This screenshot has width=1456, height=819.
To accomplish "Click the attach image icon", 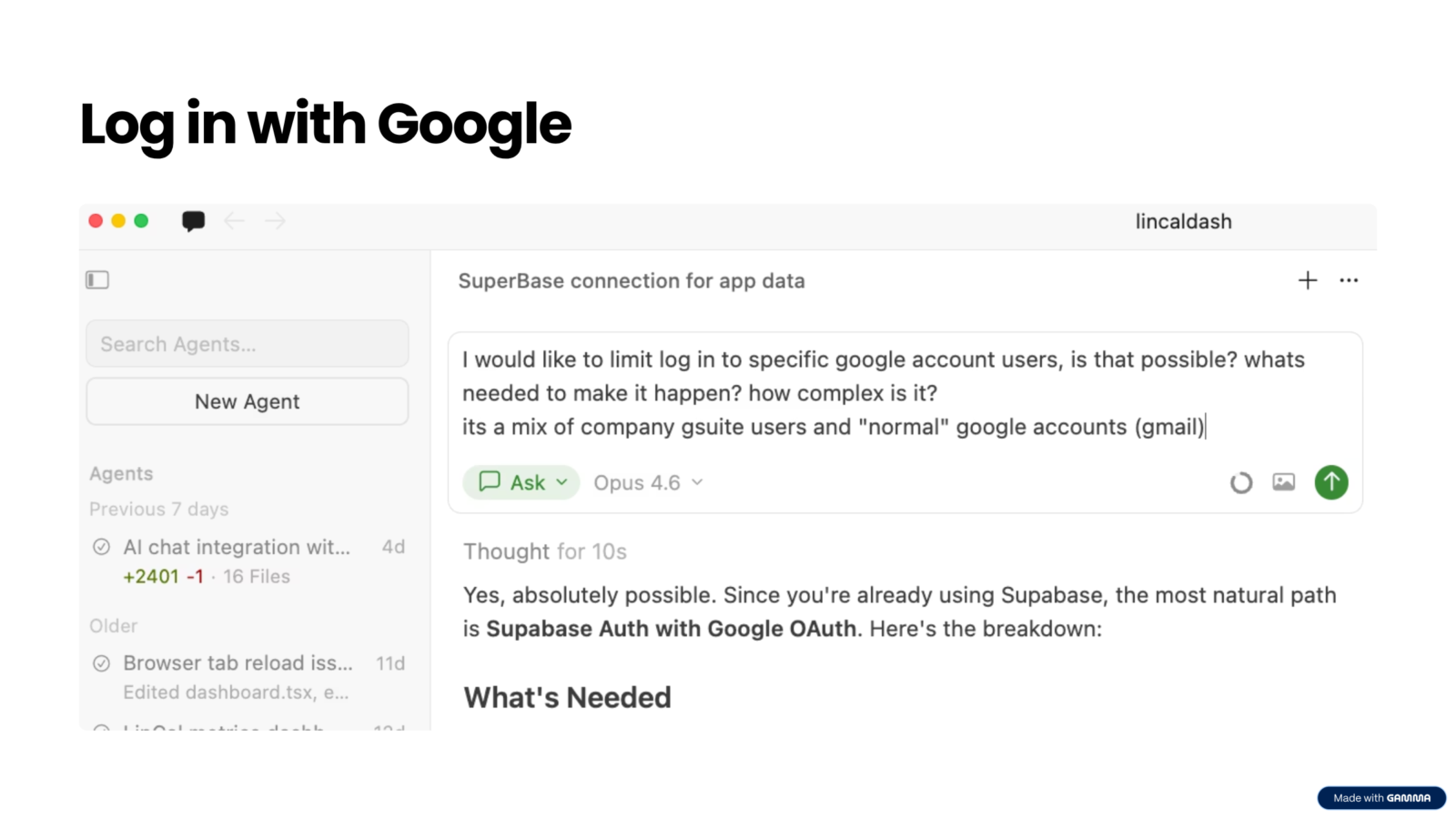I will 1283,482.
